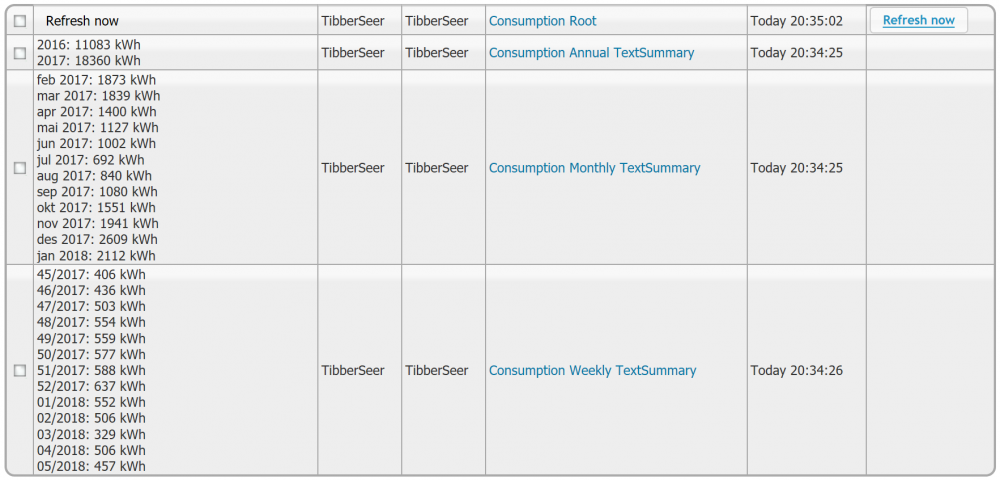Go to Consumption Weekly TextSummary

click(592, 370)
